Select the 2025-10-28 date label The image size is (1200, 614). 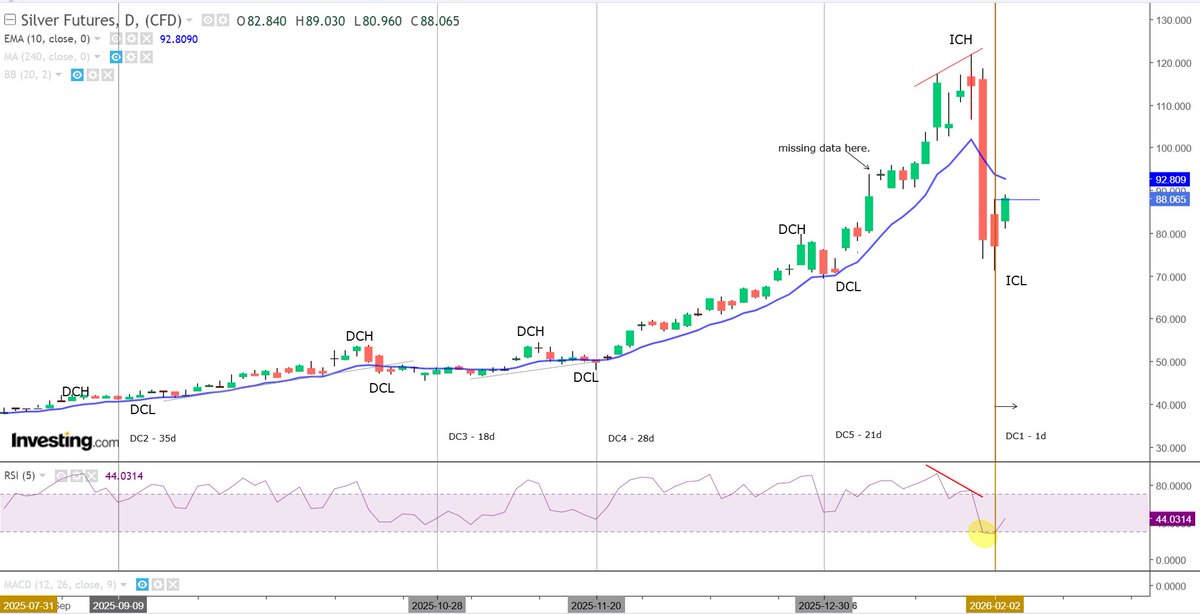coord(438,605)
